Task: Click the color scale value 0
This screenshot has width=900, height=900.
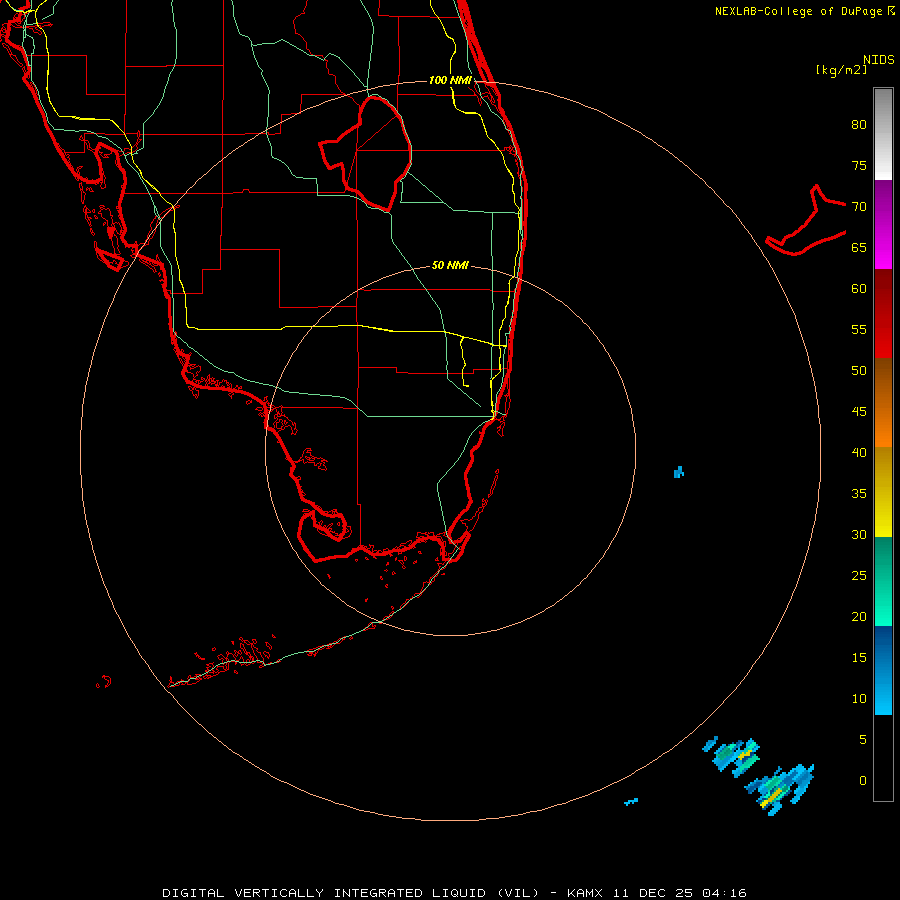Action: coord(863,781)
